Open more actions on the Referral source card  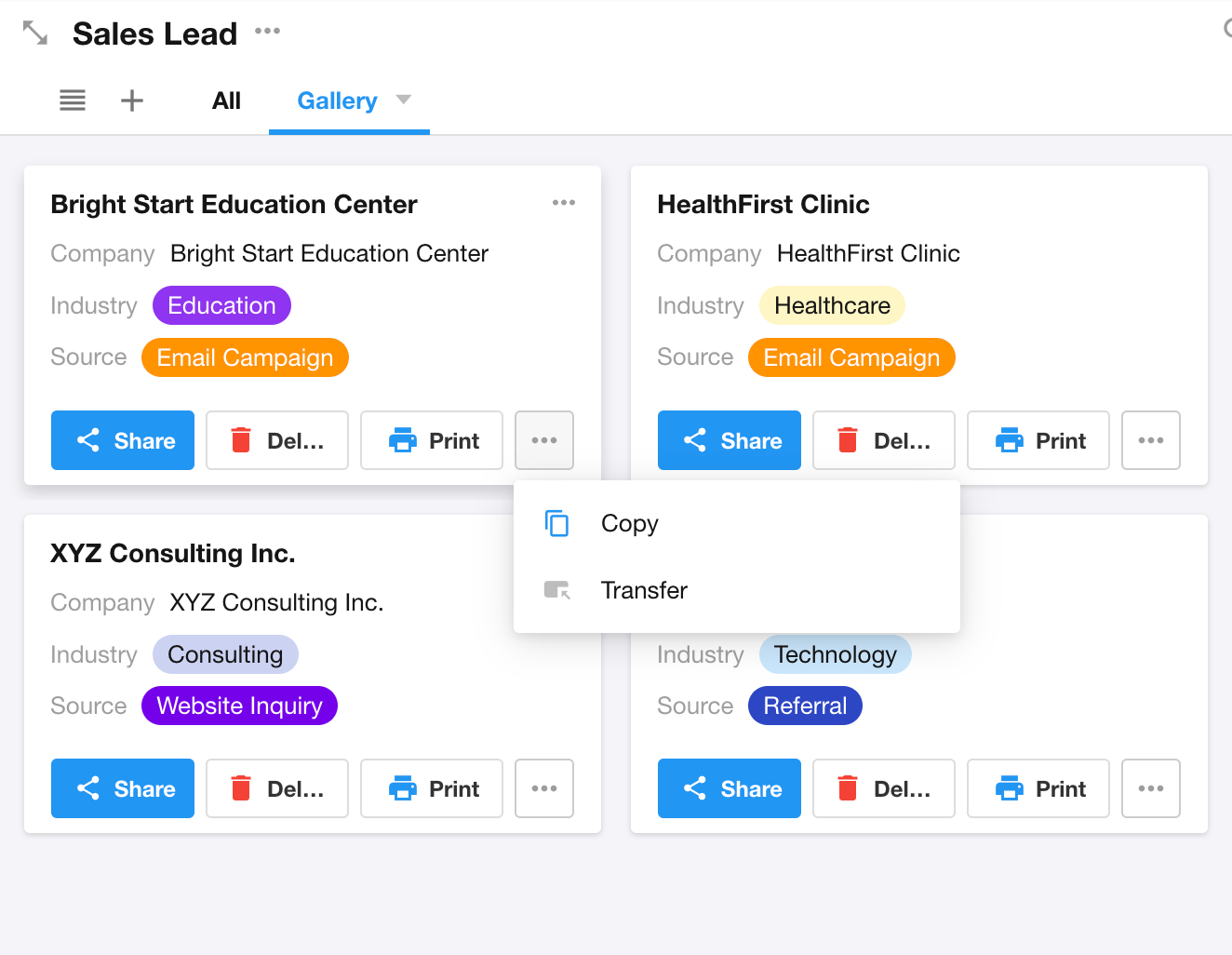[x=1151, y=788]
